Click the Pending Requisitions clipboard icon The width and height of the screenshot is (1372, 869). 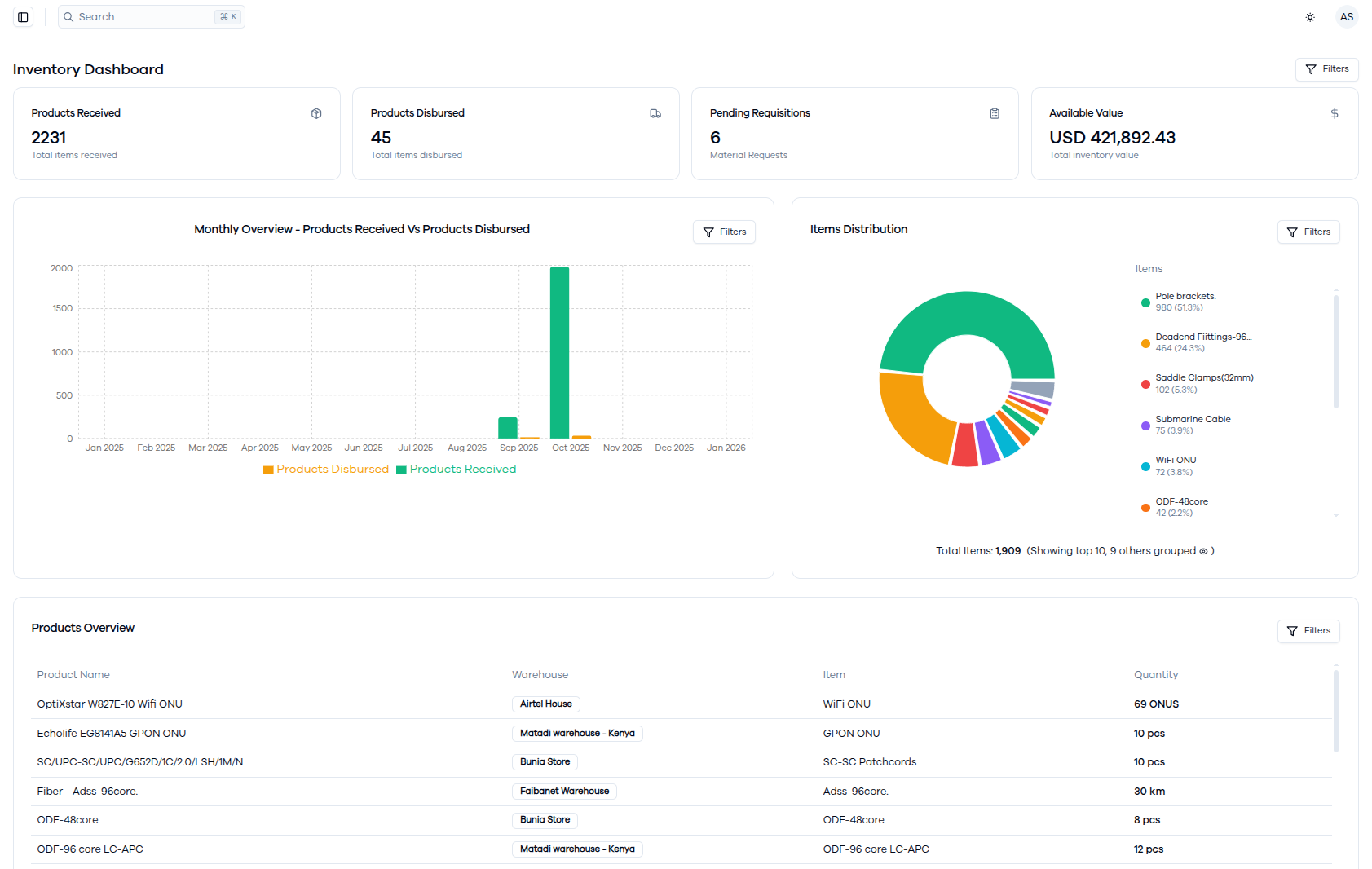995,113
